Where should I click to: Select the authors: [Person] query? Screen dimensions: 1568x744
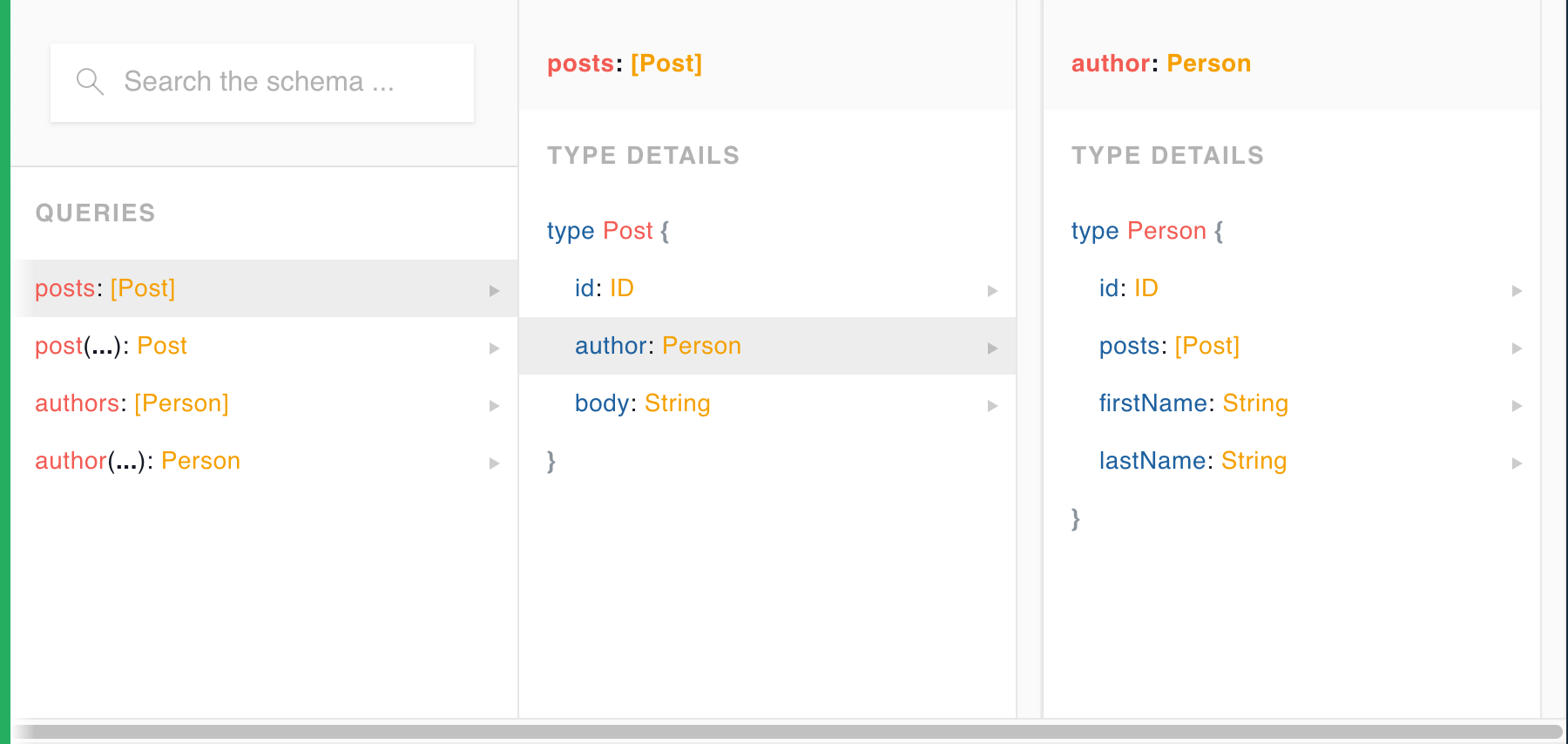pos(132,403)
